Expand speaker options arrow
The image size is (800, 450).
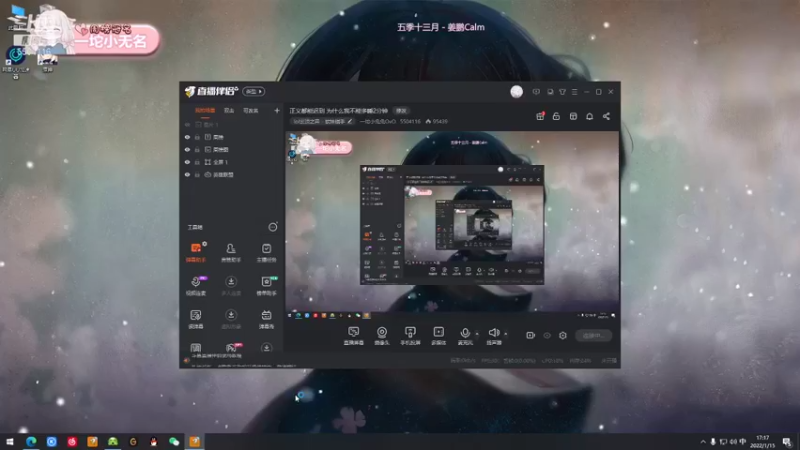coord(506,334)
